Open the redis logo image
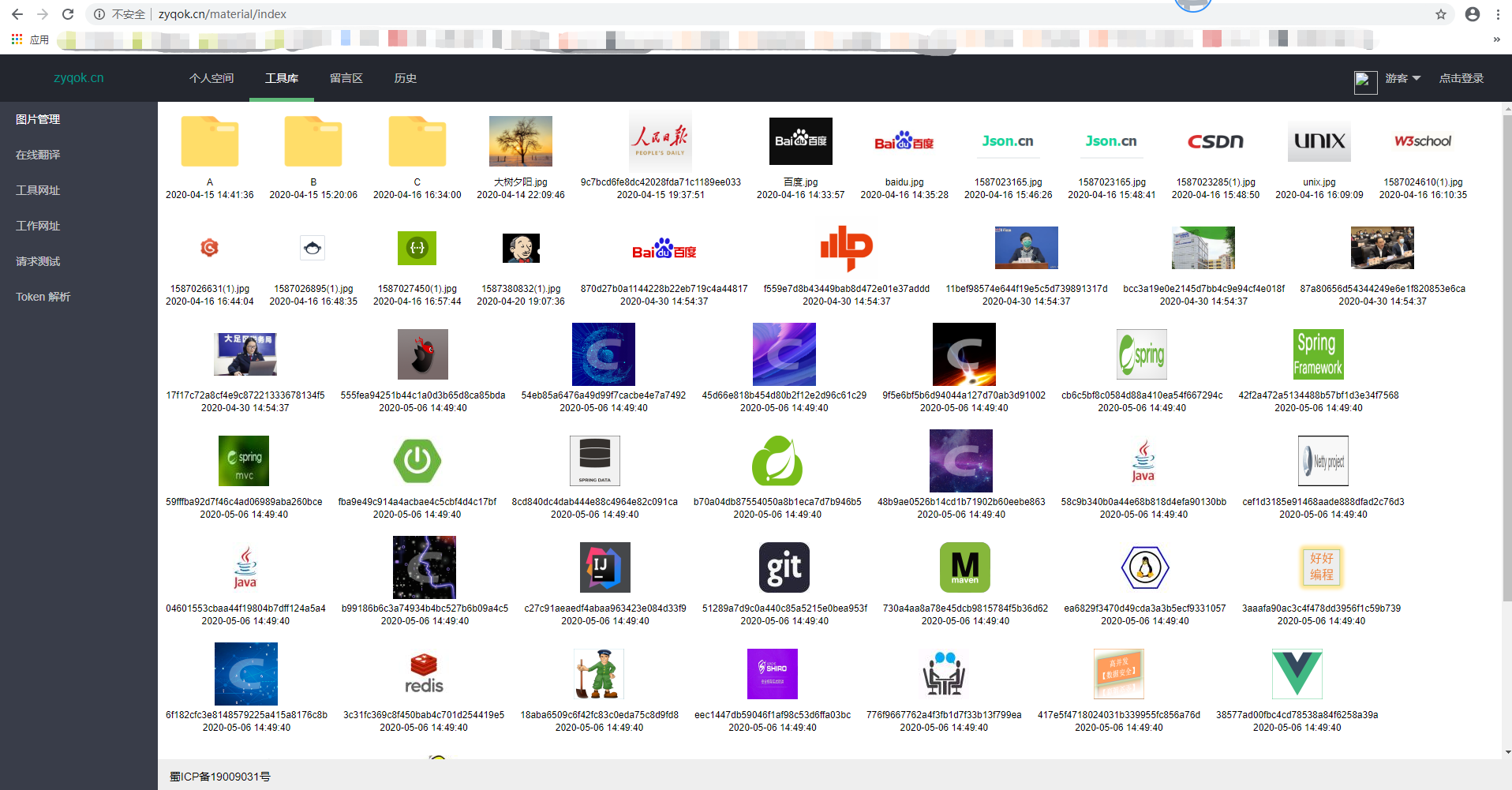Screen dimensions: 1512x790 click(424, 674)
